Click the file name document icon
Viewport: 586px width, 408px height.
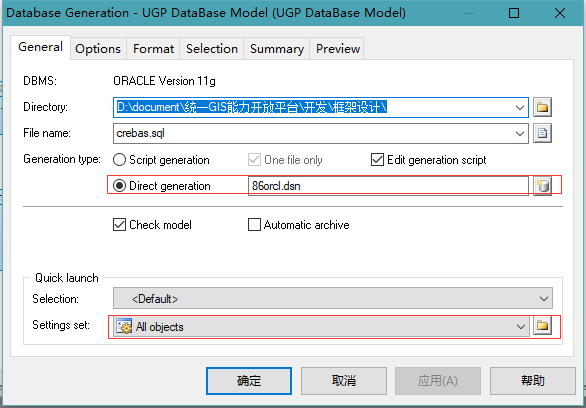pos(542,133)
